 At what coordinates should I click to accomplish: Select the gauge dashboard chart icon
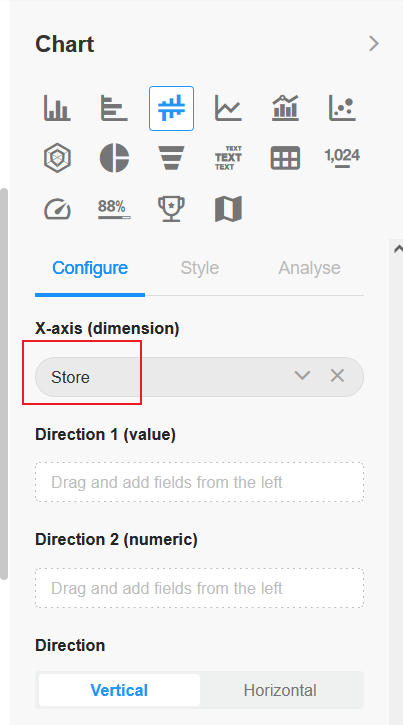tap(57, 209)
